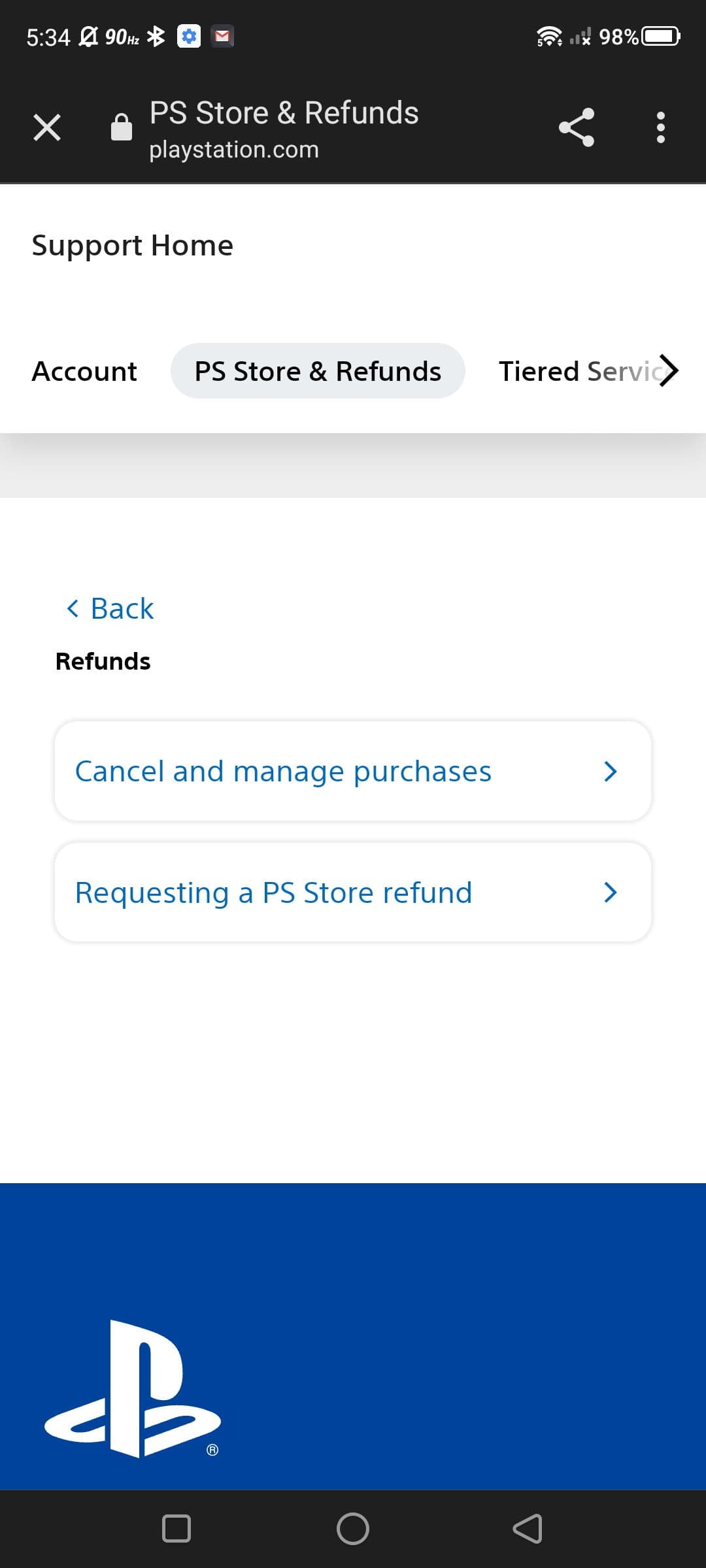The image size is (706, 1568).
Task: Expand Requesting a PS Store refund chevron
Action: [x=610, y=892]
